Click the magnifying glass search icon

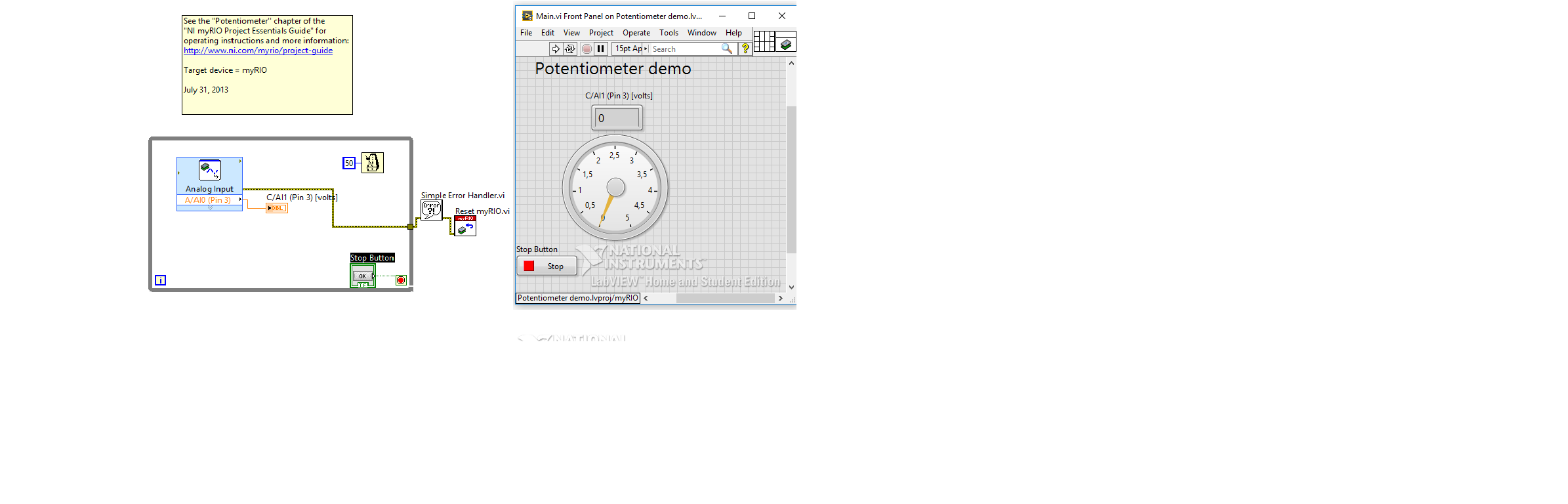coord(727,49)
